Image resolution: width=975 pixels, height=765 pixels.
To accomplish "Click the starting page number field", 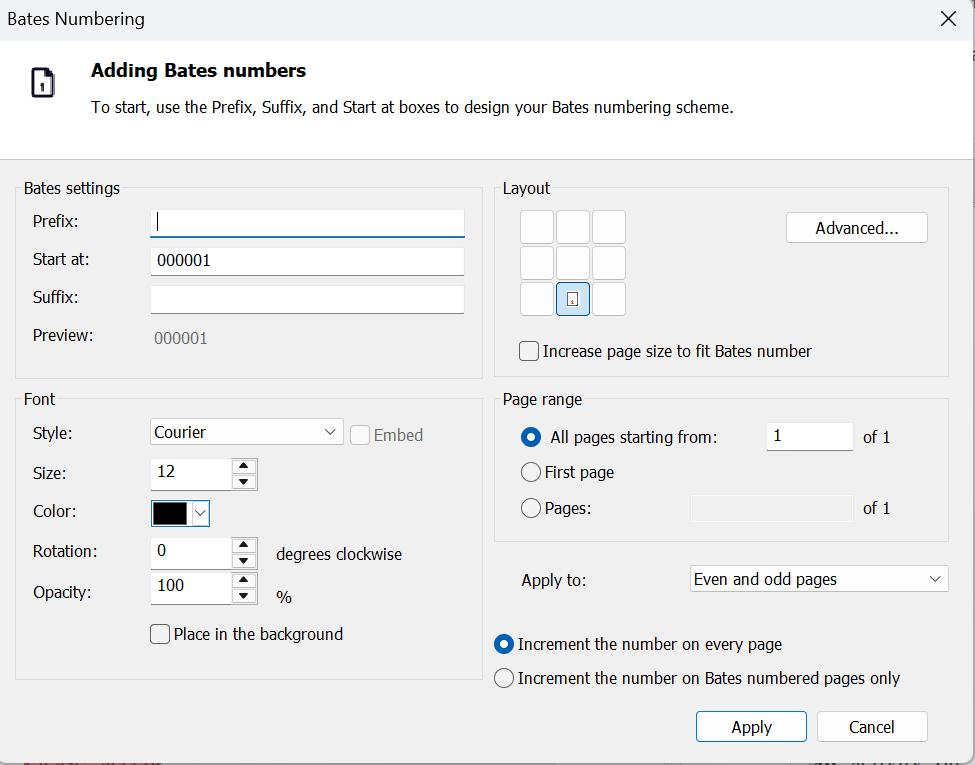I will (x=810, y=437).
